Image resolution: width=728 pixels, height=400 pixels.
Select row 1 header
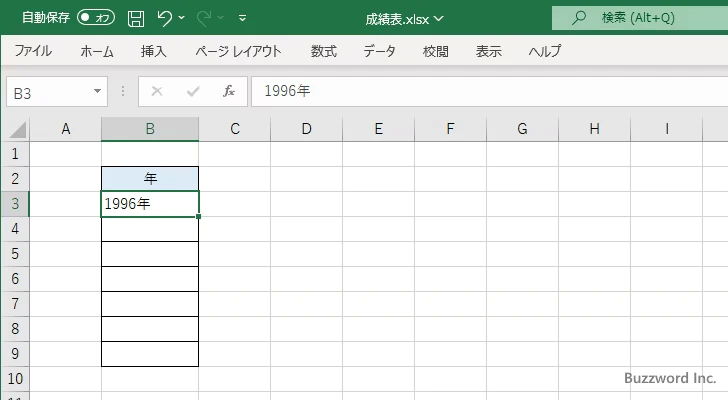15,154
